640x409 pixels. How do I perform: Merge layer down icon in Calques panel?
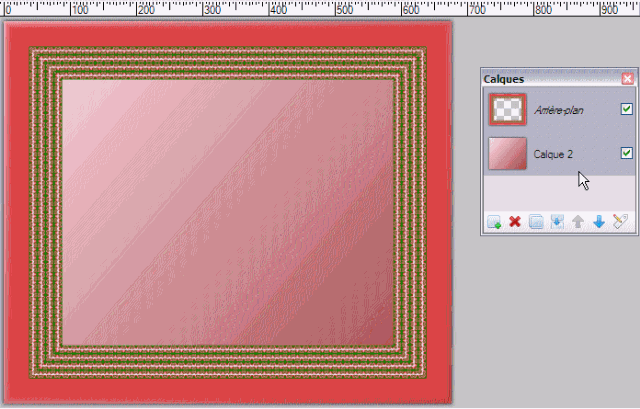click(557, 221)
